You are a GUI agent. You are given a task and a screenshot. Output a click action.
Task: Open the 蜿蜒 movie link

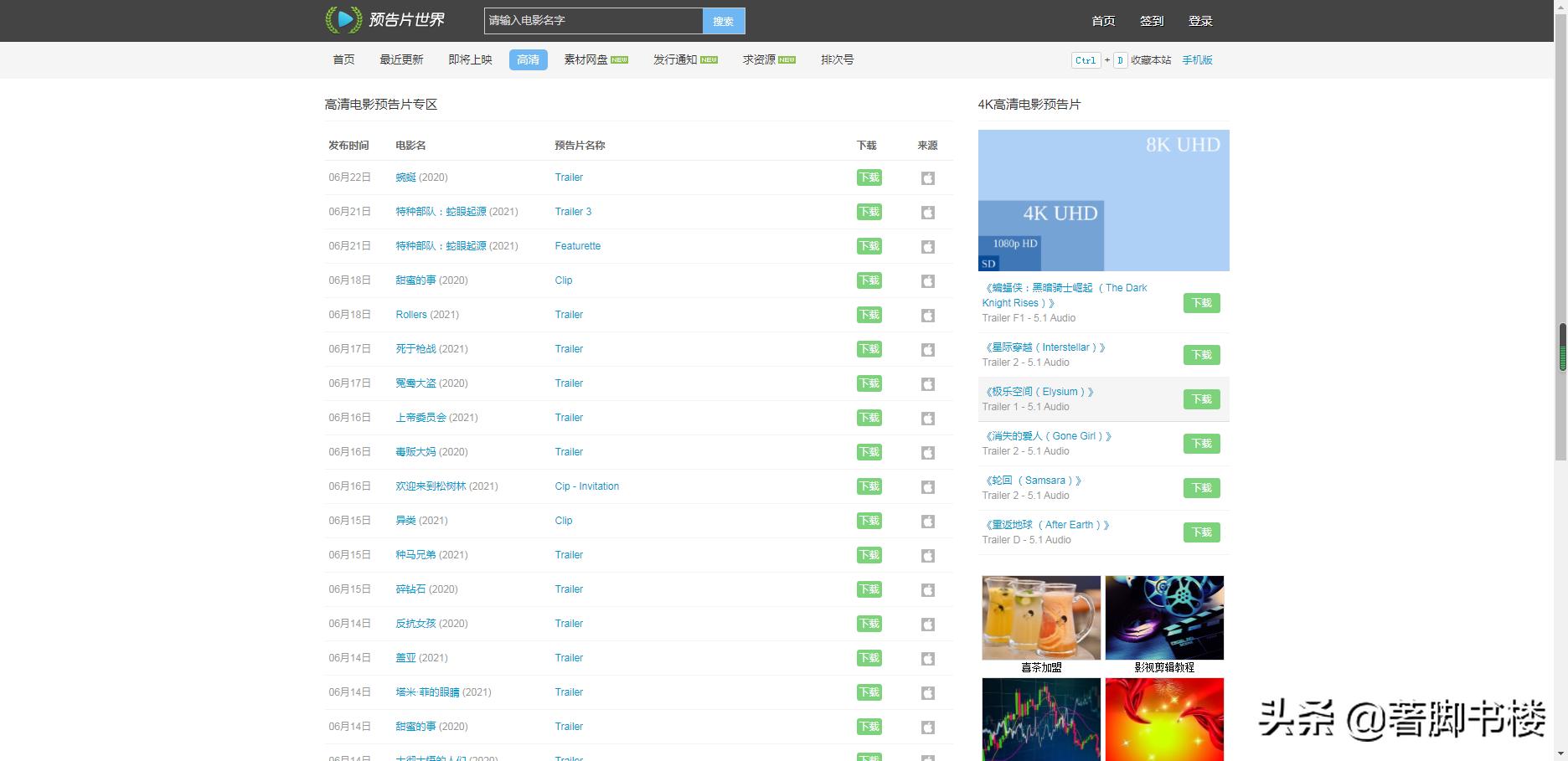(x=405, y=177)
